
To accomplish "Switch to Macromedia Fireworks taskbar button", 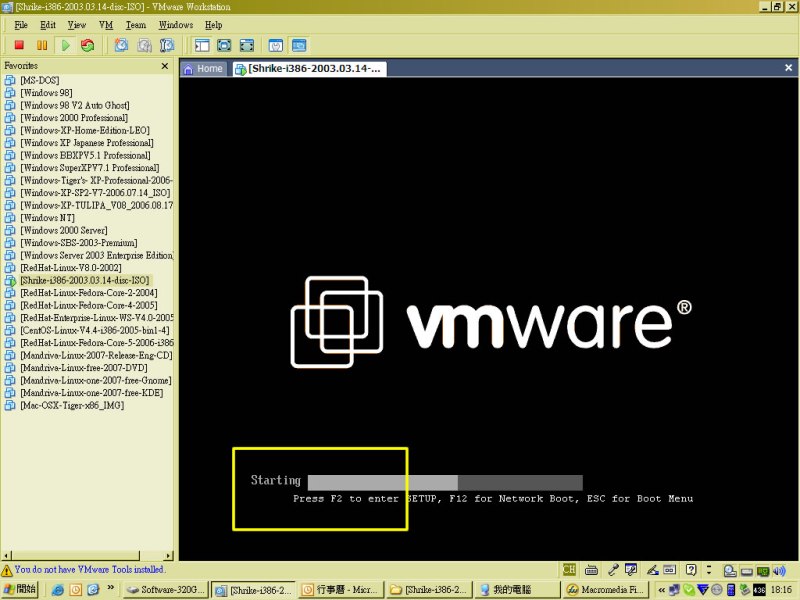I will pyautogui.click(x=604, y=590).
